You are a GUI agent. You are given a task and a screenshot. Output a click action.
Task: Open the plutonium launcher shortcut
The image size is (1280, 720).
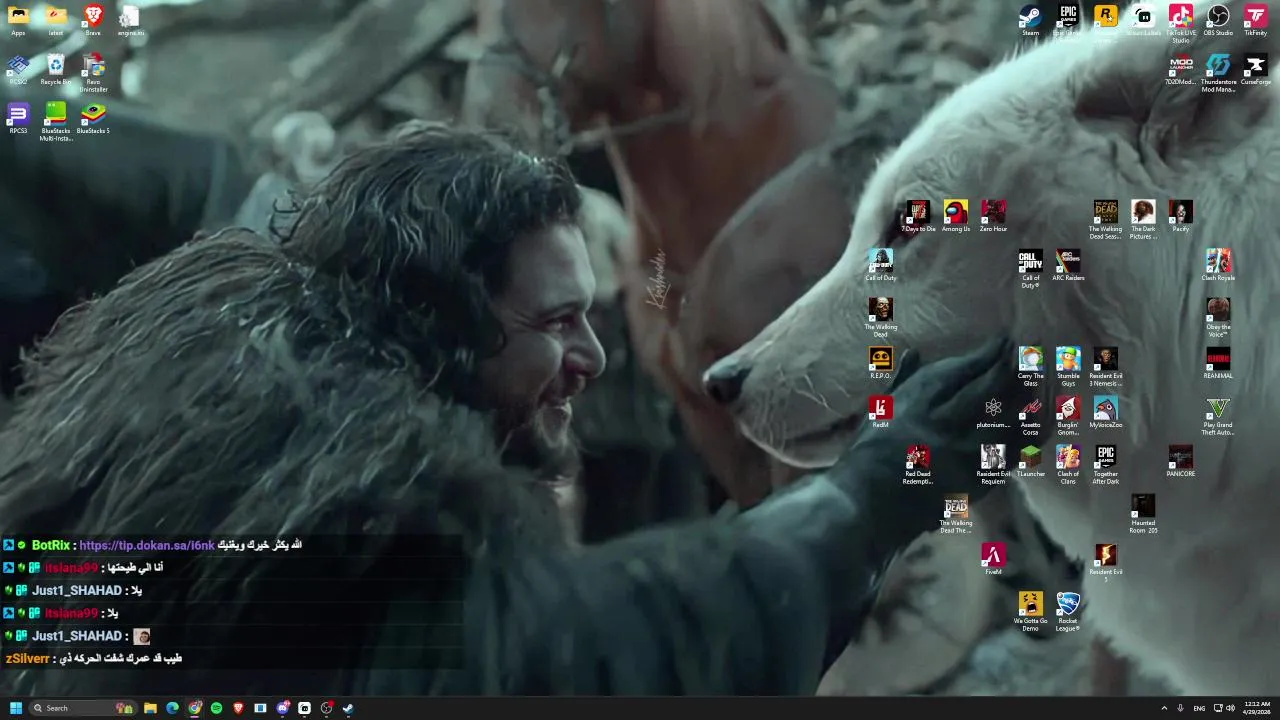[x=993, y=412]
